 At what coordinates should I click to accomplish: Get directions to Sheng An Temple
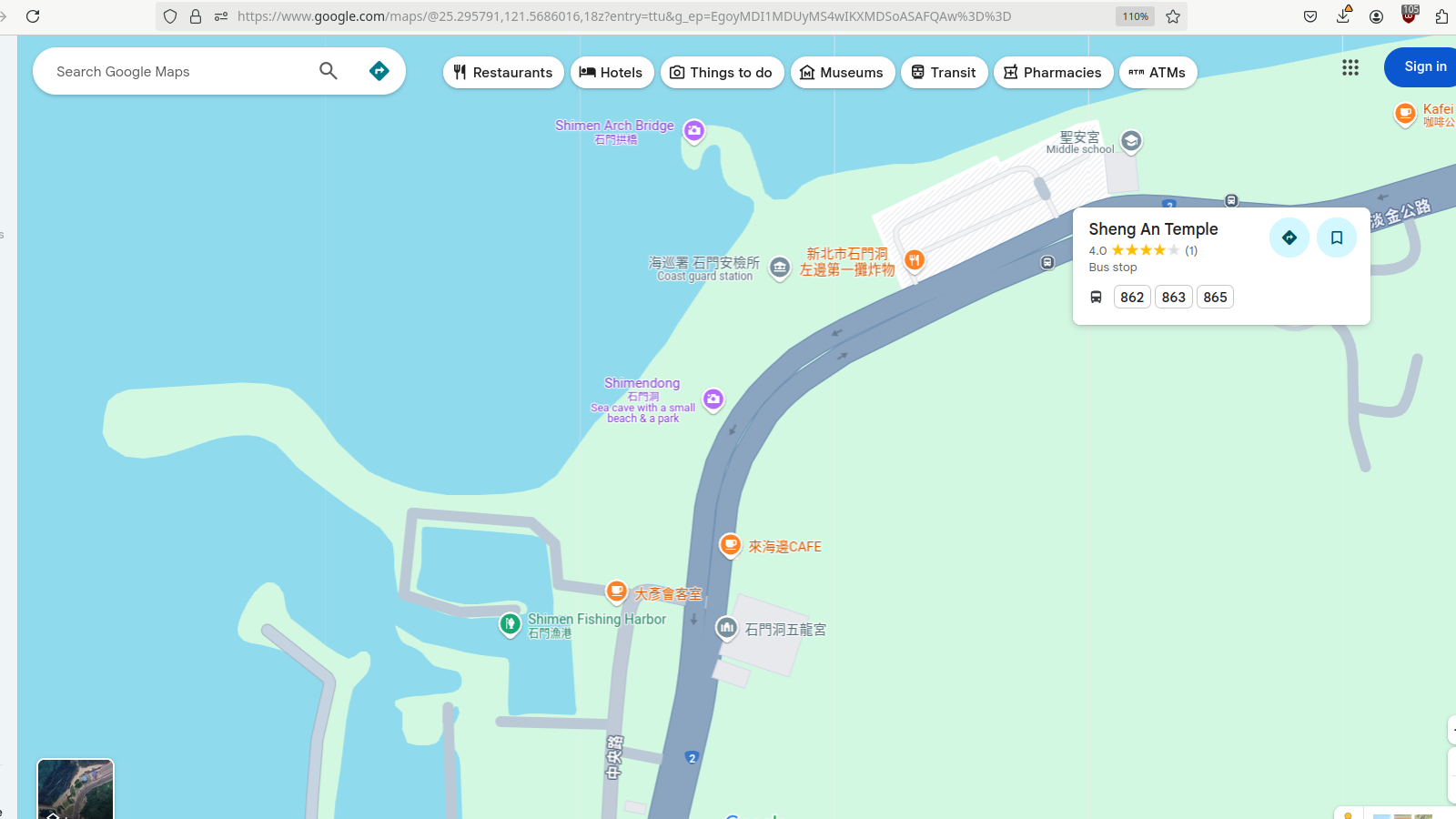[1289, 238]
